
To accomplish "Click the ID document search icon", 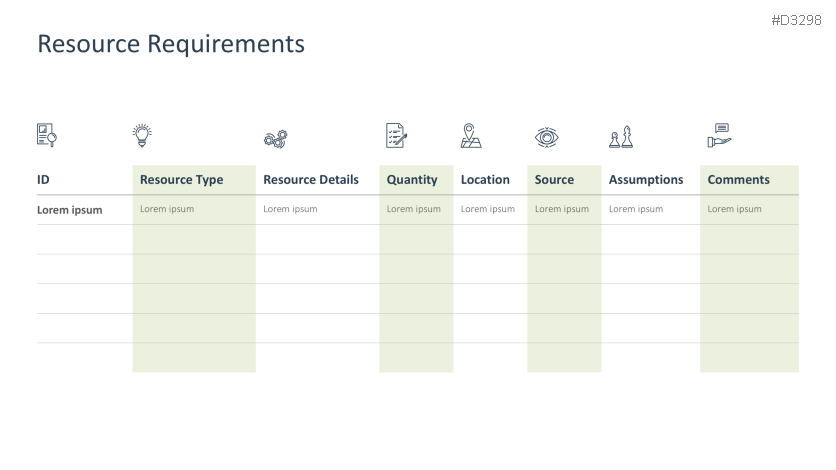I will [47, 135].
